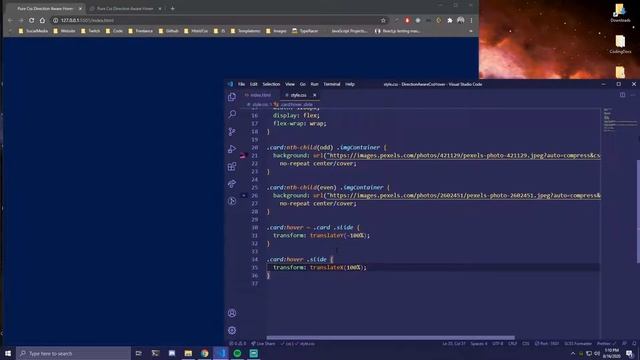This screenshot has width=640, height=360.
Task: Change language mode via CSS indicator
Action: point(526,344)
